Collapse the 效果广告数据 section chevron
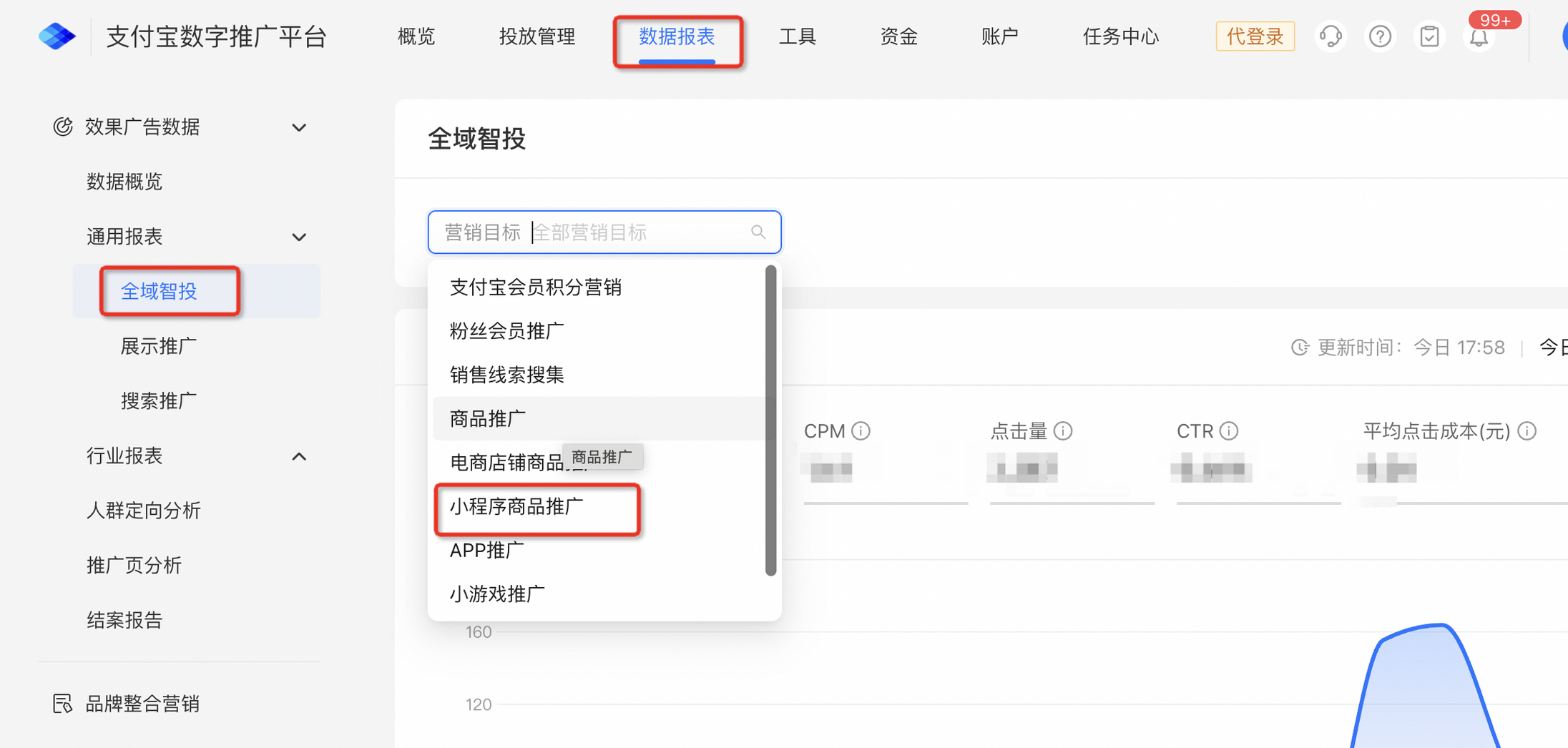This screenshot has height=748, width=1568. click(299, 127)
